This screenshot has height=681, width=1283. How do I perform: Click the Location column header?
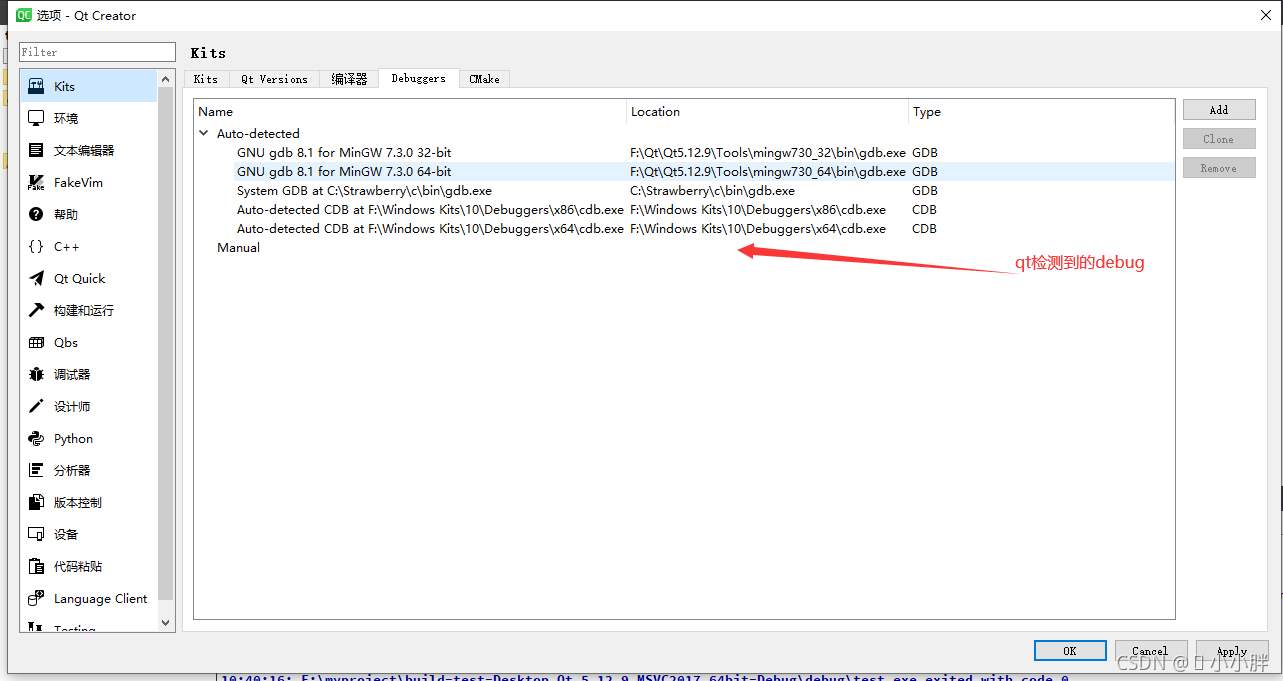tap(768, 112)
